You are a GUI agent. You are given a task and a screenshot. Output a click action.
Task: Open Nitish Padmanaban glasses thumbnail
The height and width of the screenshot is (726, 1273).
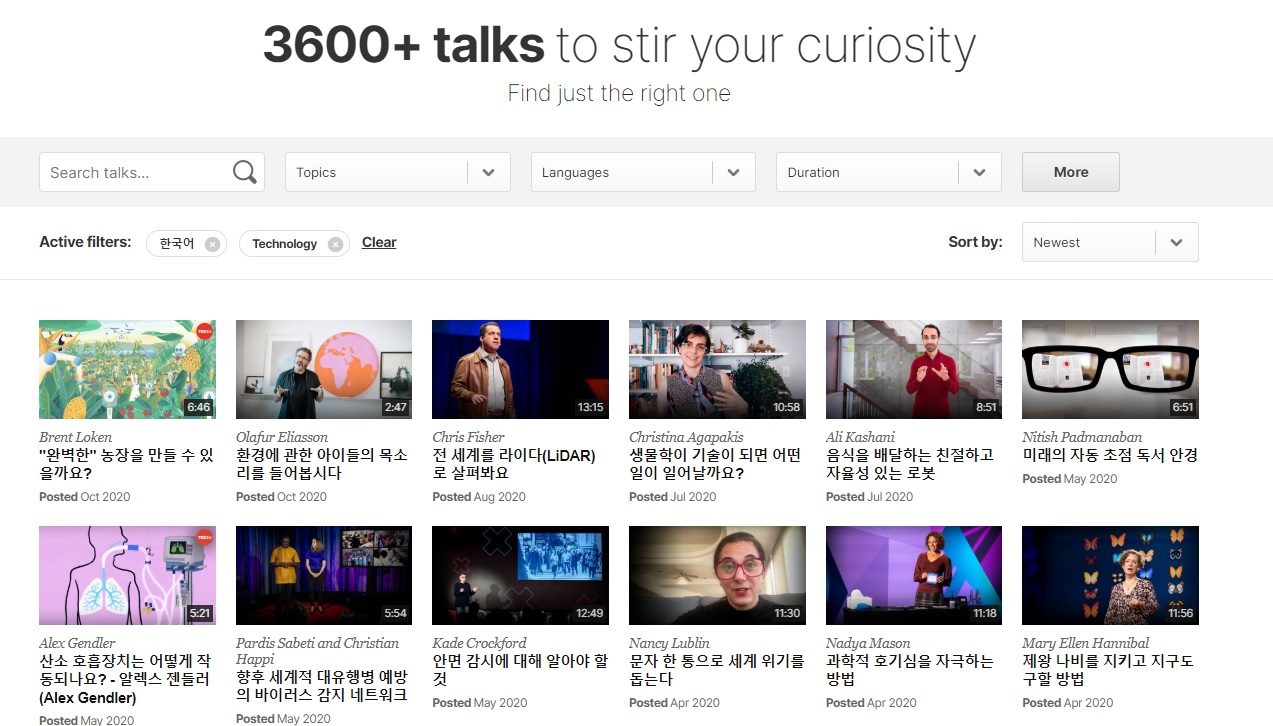pos(1110,369)
